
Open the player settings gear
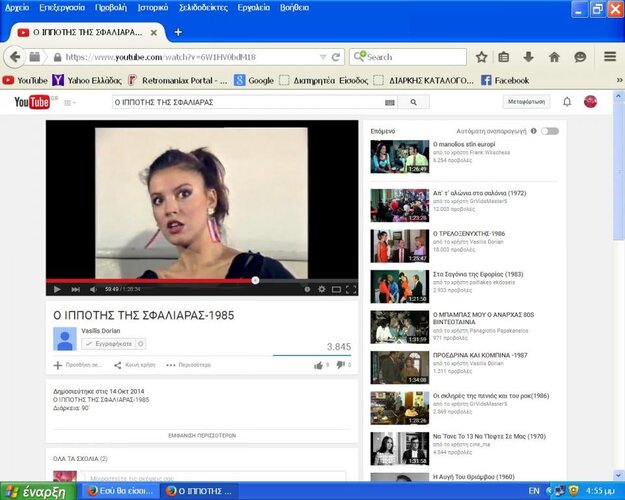pyautogui.click(x=322, y=289)
